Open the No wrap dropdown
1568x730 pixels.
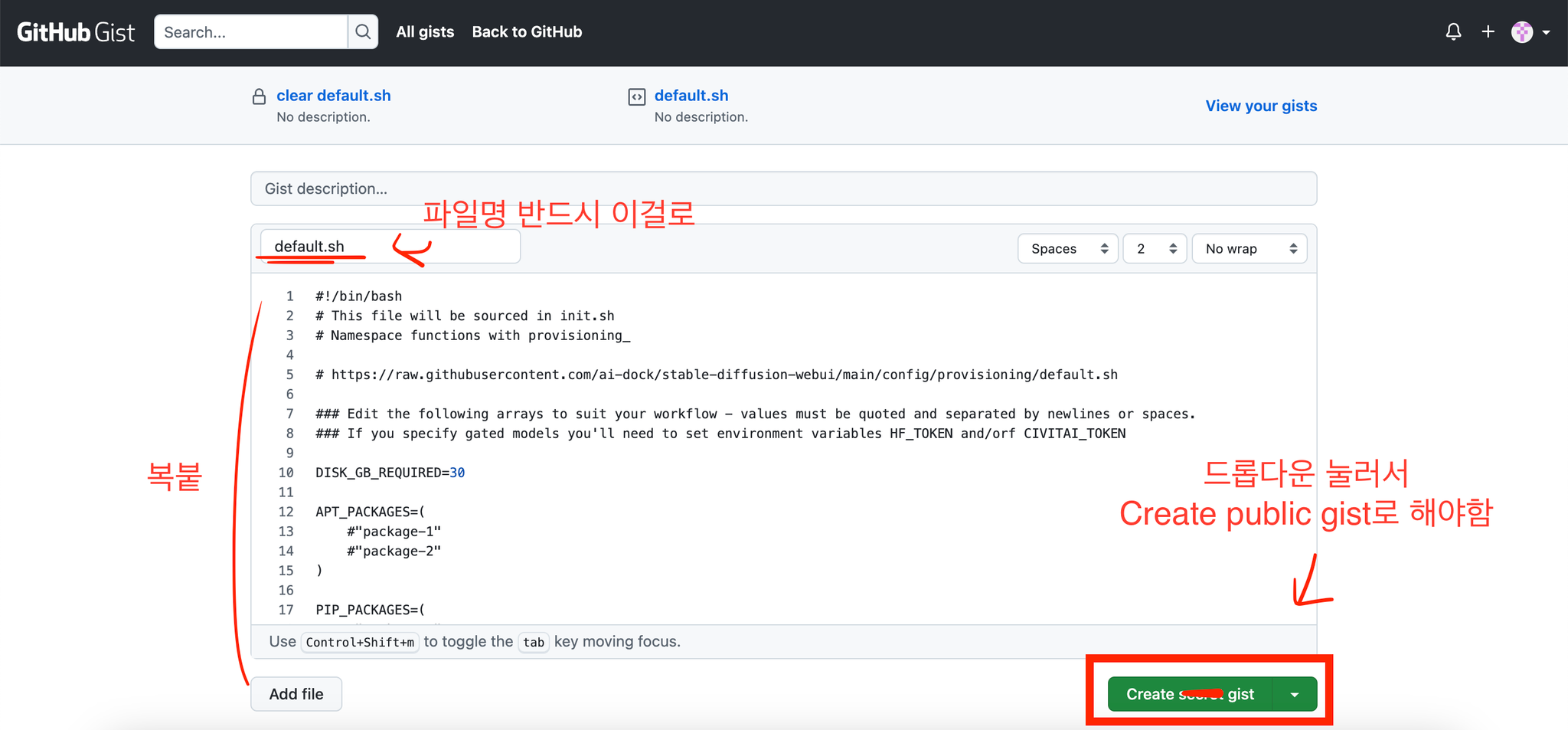pos(1249,249)
